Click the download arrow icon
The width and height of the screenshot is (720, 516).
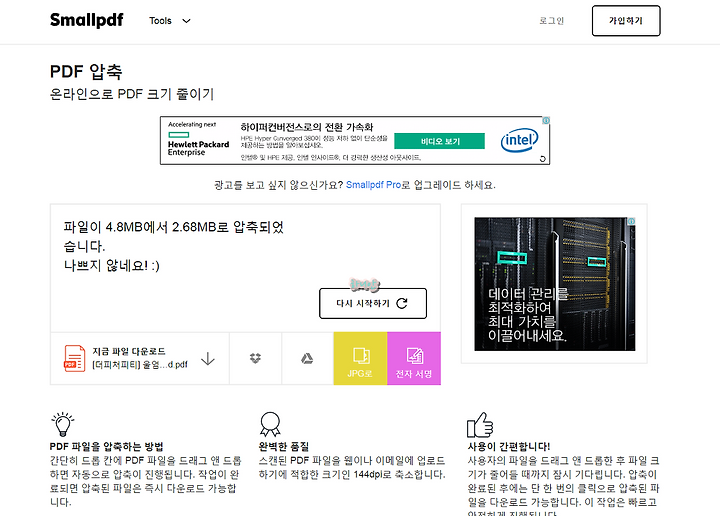tap(208, 359)
